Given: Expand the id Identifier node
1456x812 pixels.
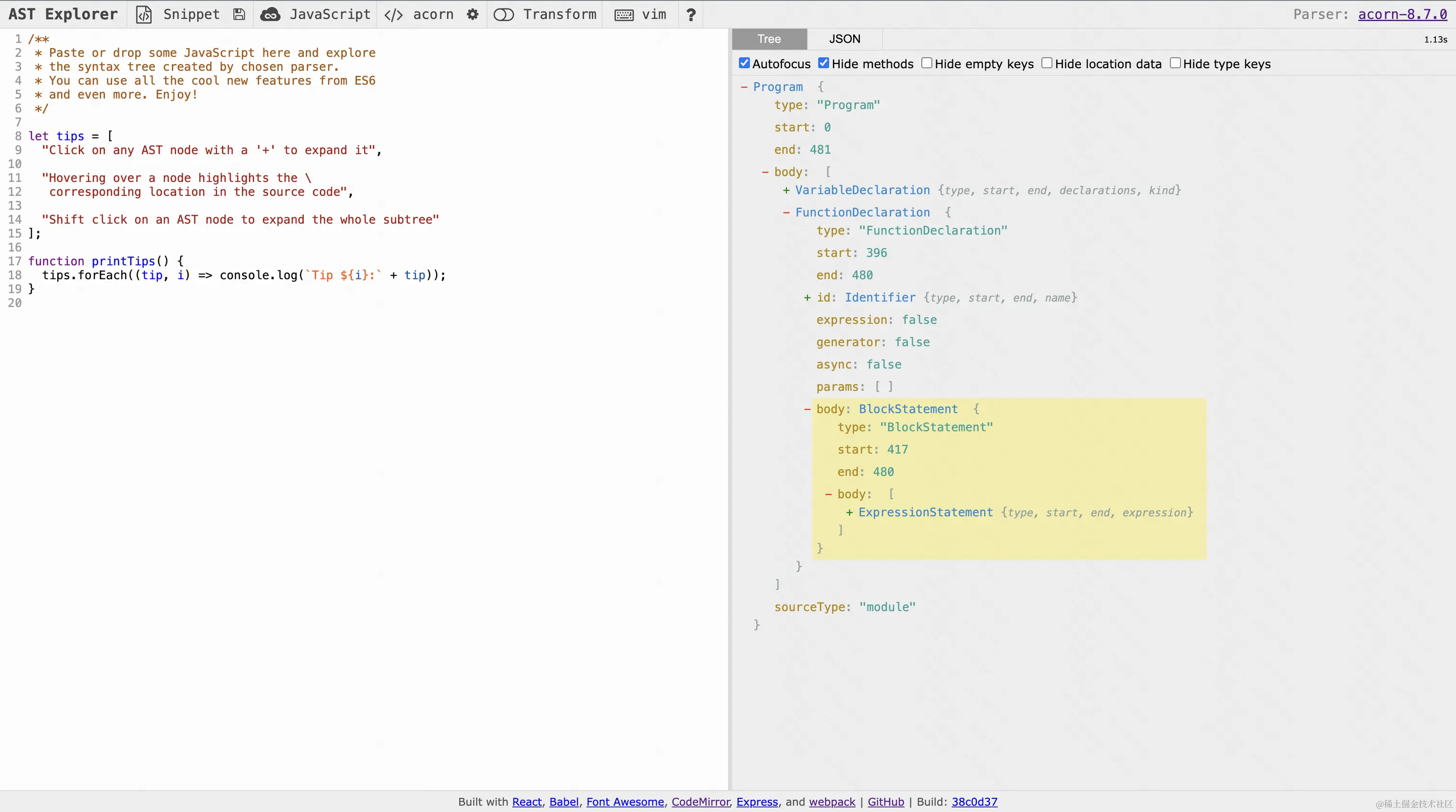Looking at the screenshot, I should (807, 298).
